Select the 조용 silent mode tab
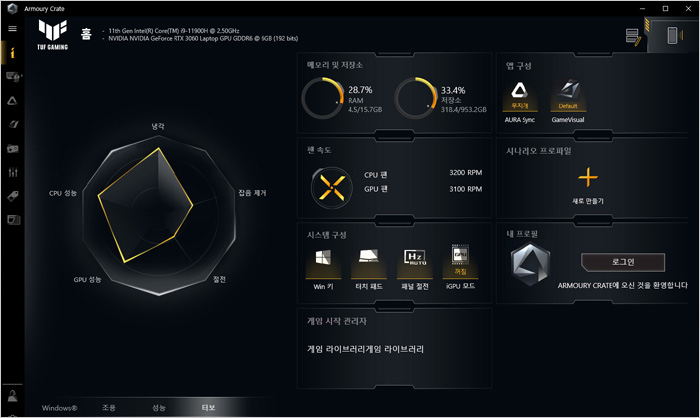The image size is (700, 418). 109,408
